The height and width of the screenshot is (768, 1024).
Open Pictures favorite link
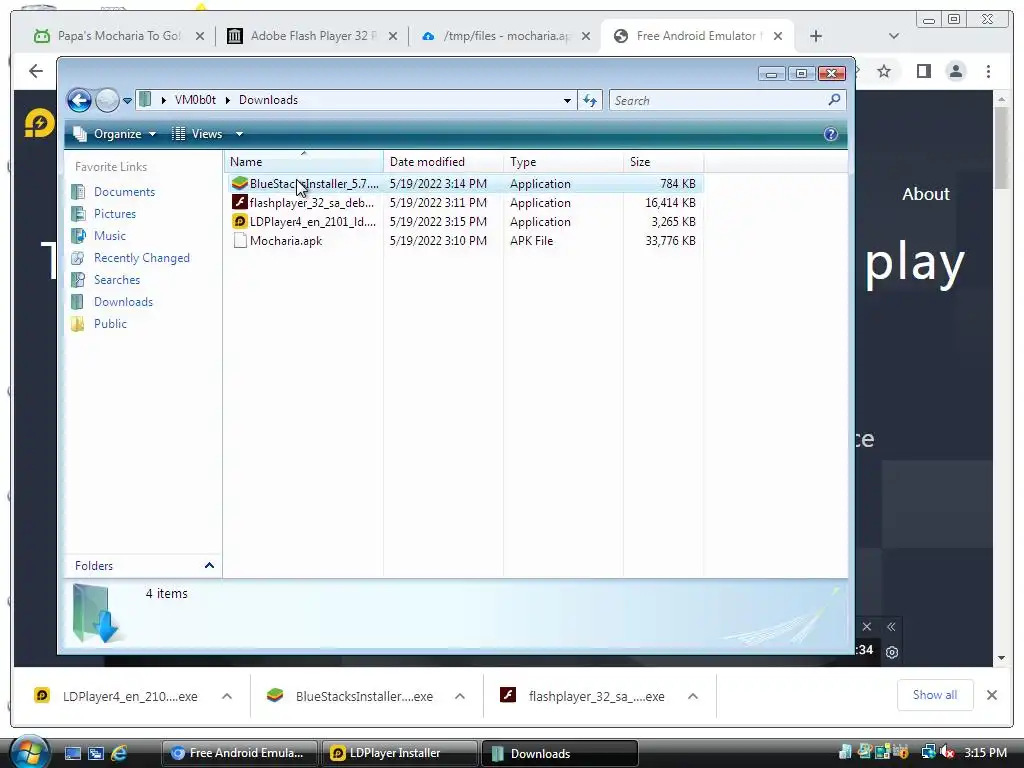click(115, 214)
